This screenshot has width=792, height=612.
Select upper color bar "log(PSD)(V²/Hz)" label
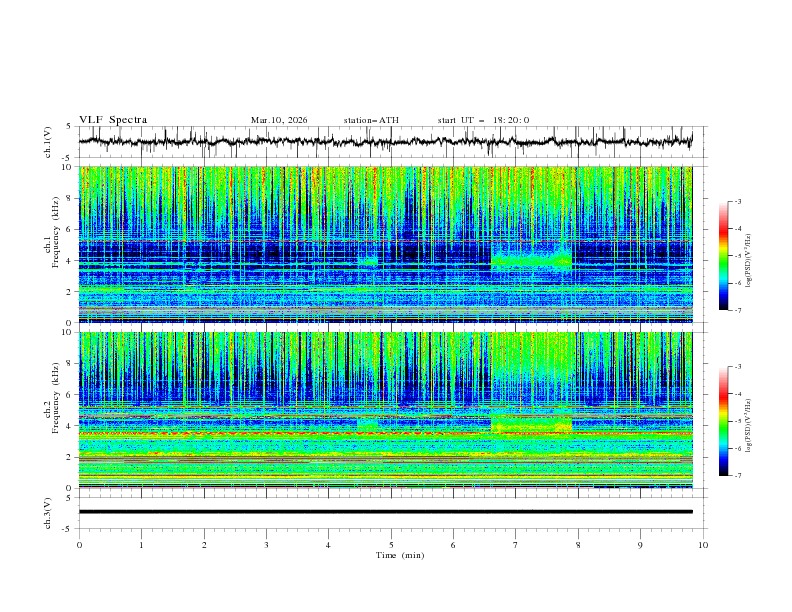pyautogui.click(x=749, y=261)
